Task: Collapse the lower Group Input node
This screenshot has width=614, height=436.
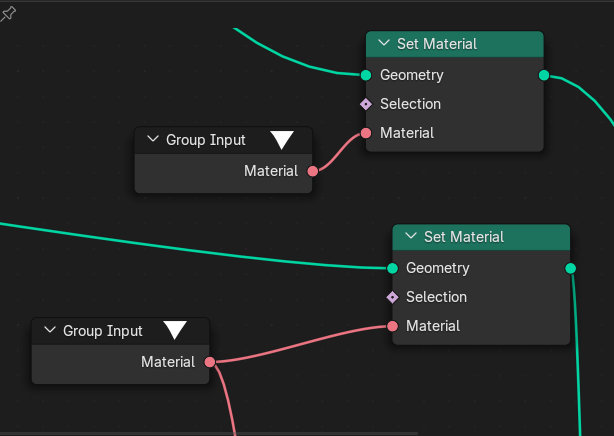Action: [50, 330]
